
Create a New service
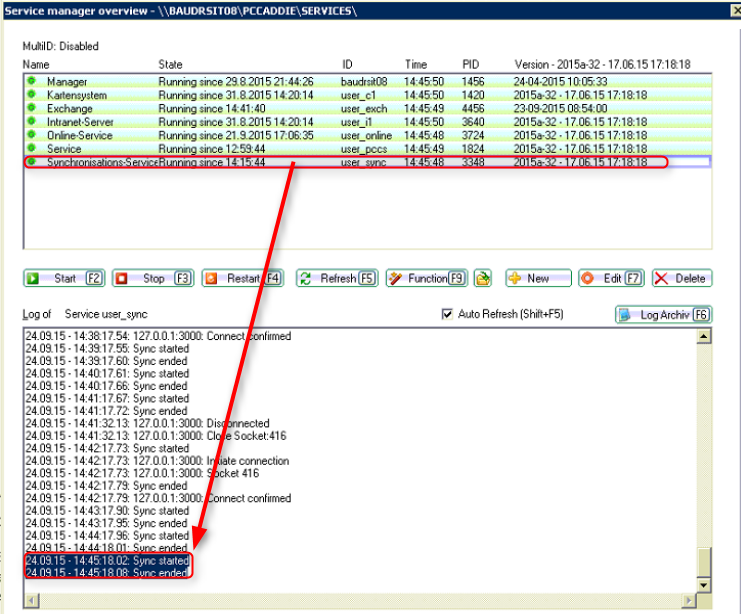tap(538, 279)
